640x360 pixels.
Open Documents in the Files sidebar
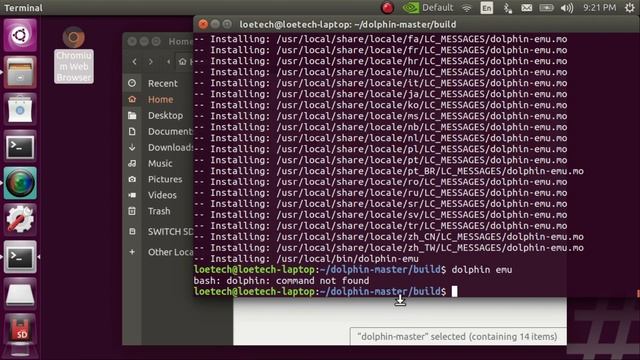(158, 131)
